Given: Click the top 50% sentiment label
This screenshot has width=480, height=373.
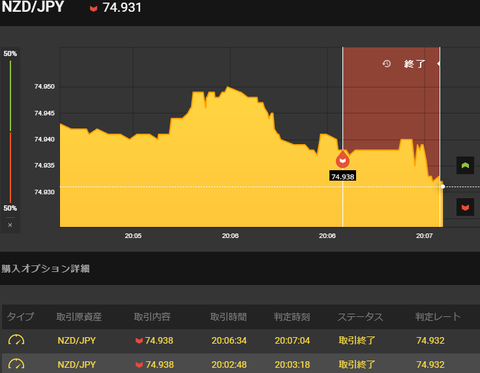Looking at the screenshot, I should click(x=10, y=54).
